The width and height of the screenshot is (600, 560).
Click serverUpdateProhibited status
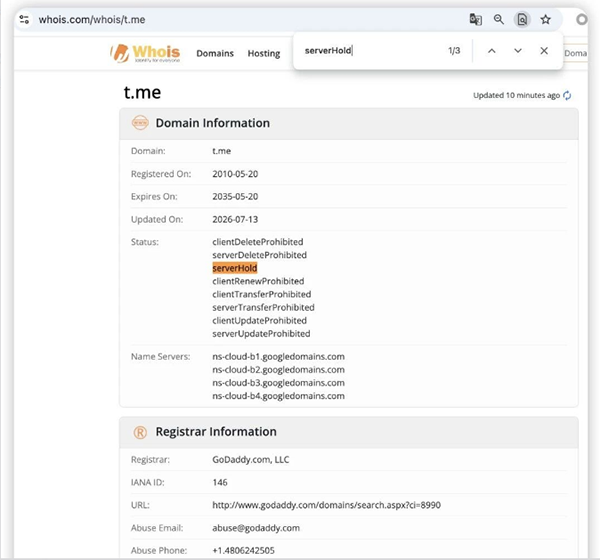tap(261, 333)
